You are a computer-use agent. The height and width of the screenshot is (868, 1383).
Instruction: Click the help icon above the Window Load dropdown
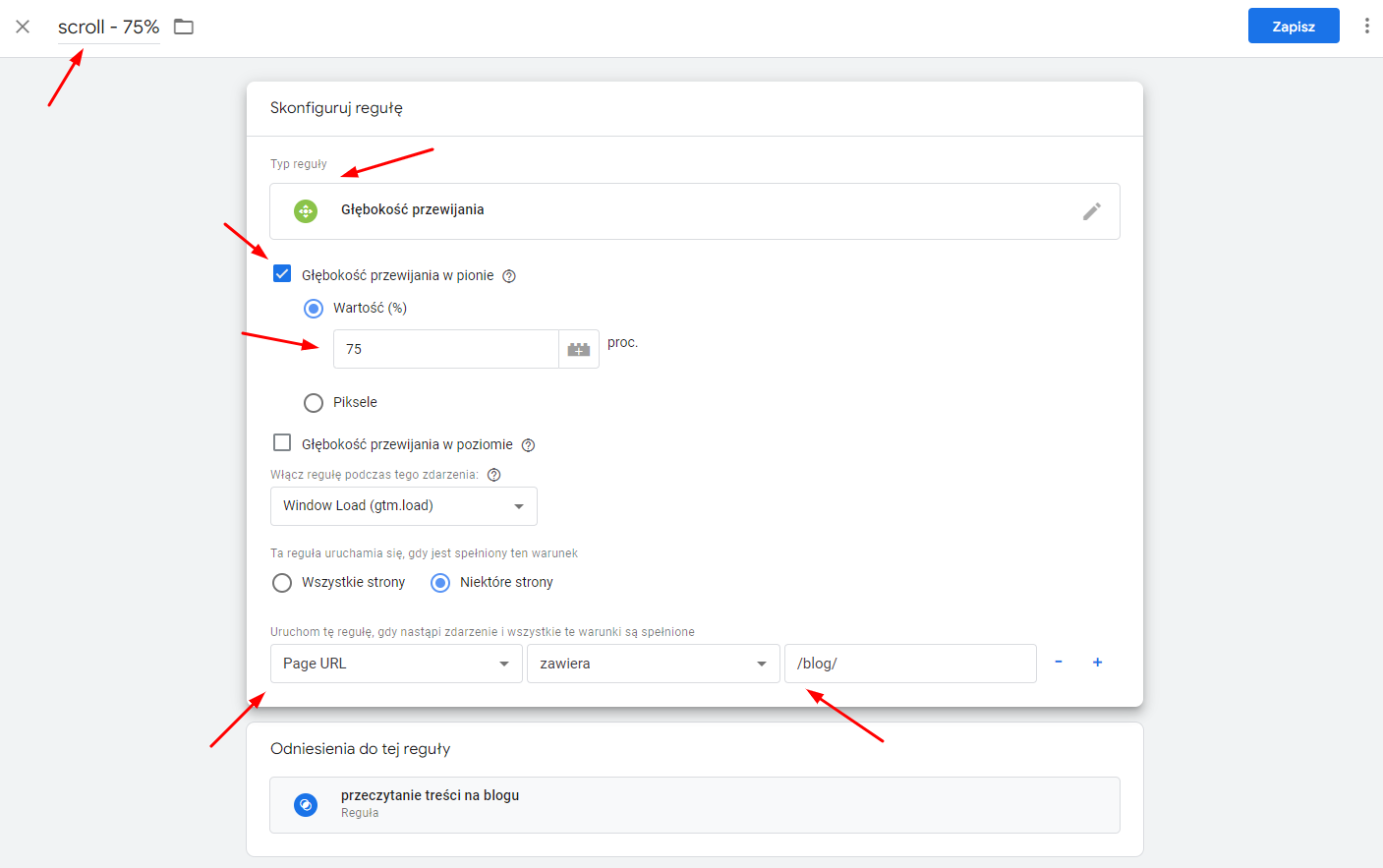[493, 474]
